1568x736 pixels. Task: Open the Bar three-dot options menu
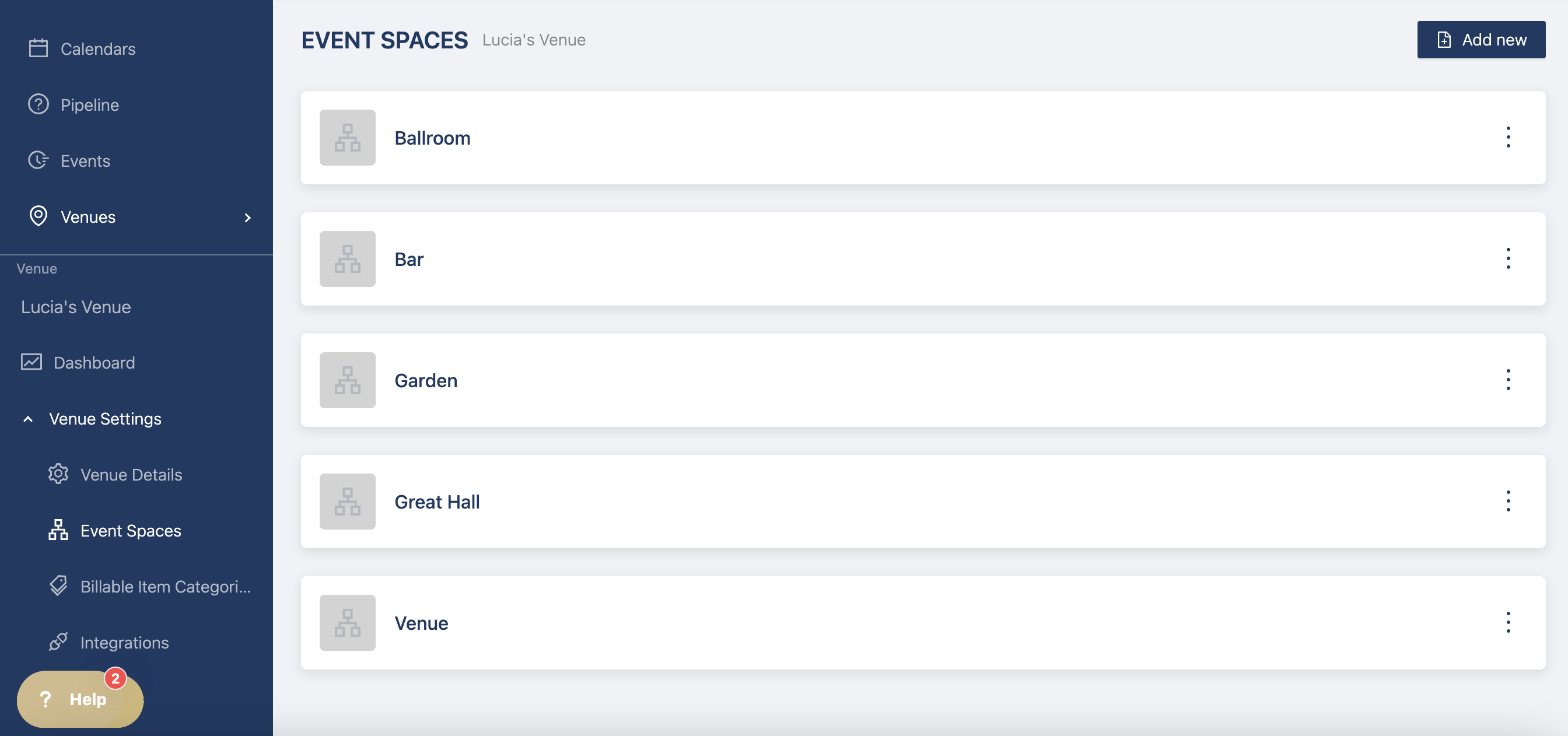pos(1508,259)
